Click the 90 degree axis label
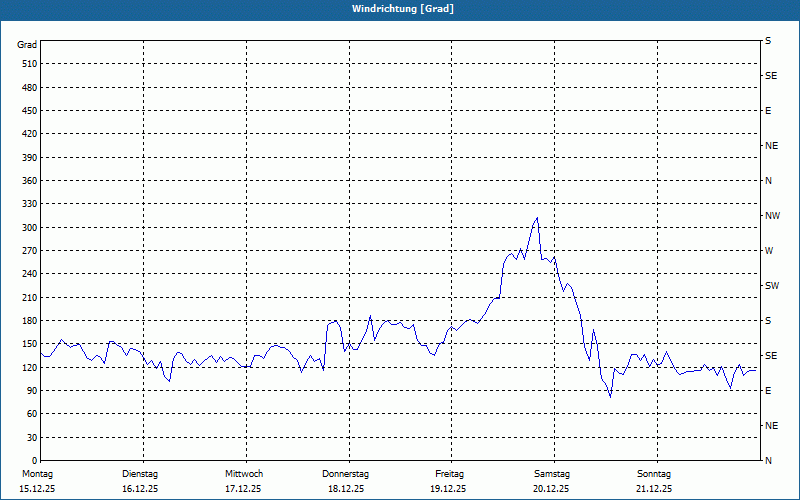Viewport: 800px width, 500px height. 30,391
